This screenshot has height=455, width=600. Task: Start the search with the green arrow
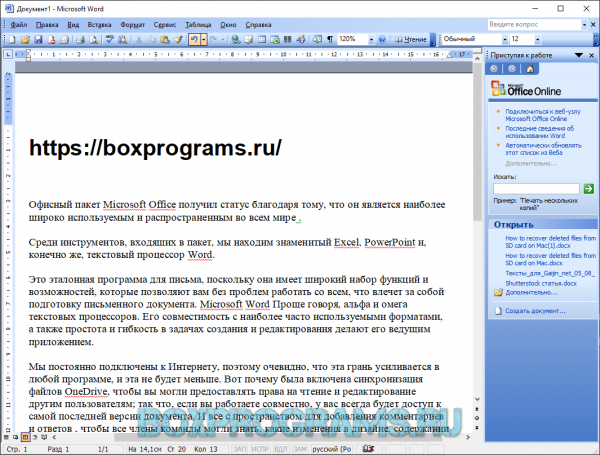589,189
